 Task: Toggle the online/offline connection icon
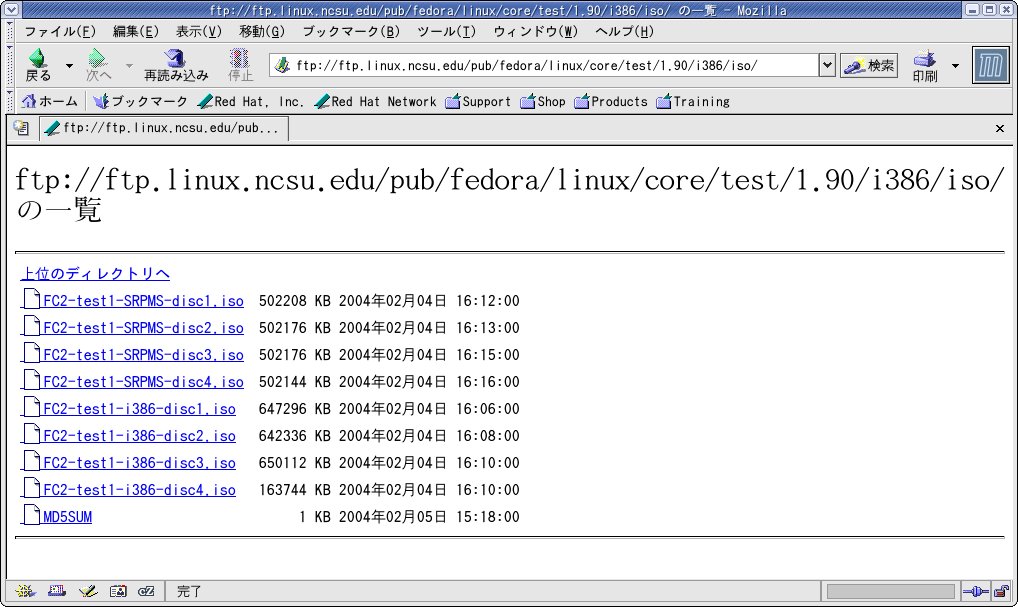click(x=972, y=591)
